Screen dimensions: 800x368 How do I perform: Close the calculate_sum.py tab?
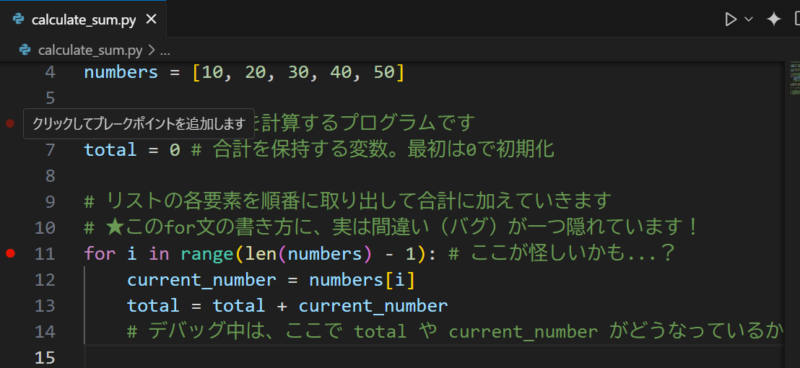tap(151, 19)
